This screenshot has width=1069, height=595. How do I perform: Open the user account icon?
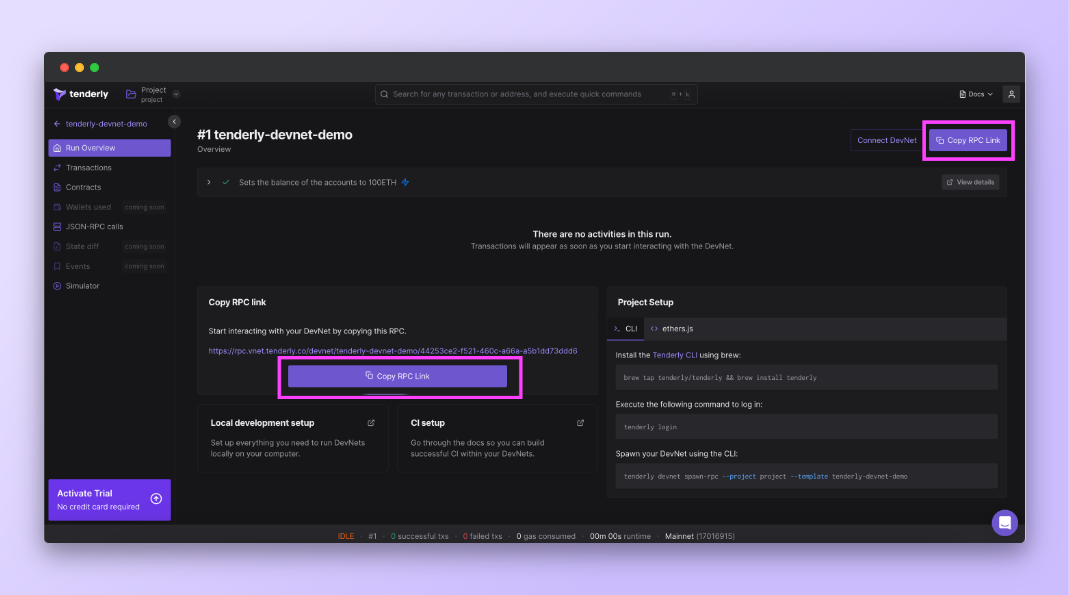1011,94
